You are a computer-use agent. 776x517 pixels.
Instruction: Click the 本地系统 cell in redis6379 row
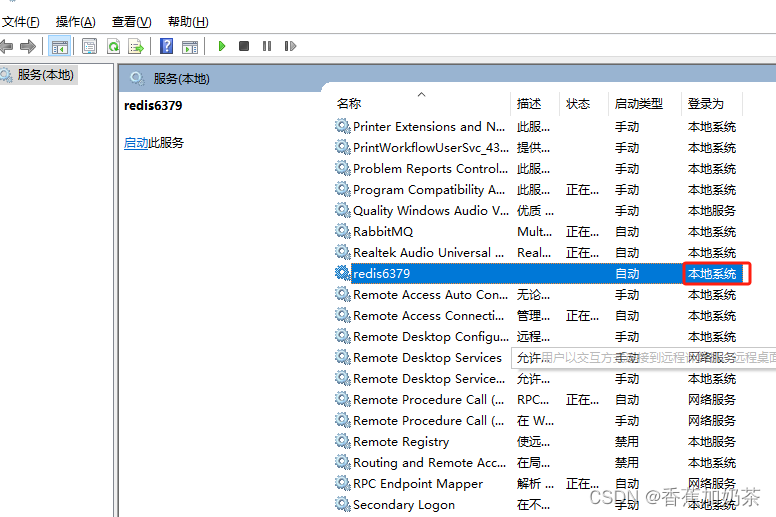click(712, 274)
